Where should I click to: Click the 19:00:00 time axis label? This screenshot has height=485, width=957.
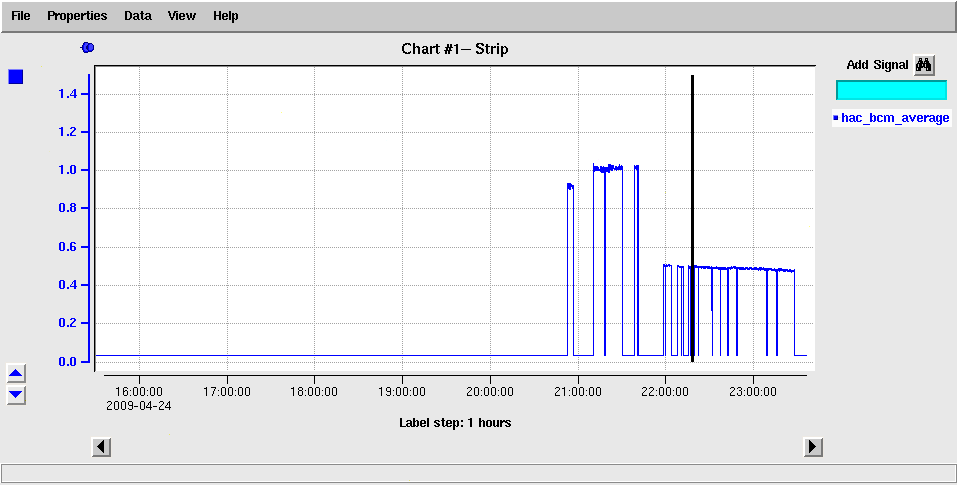point(402,392)
